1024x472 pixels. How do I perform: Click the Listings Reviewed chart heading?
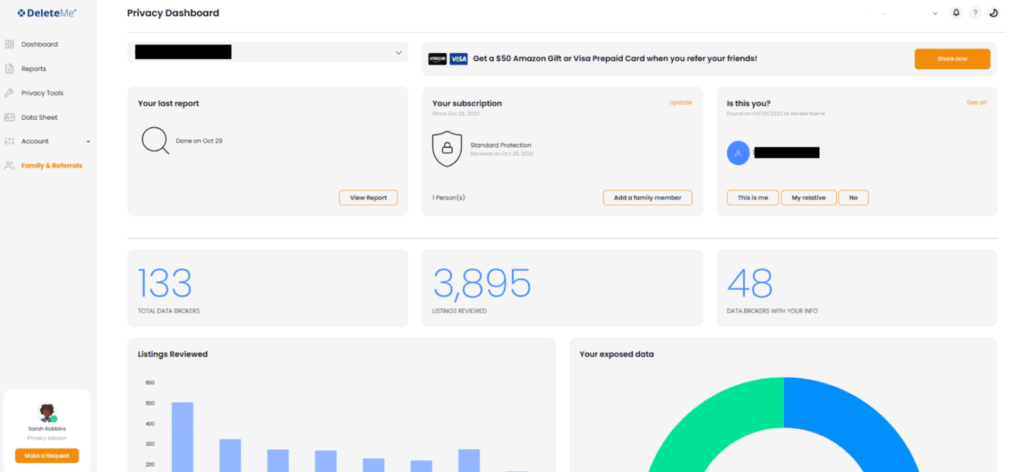(x=172, y=354)
